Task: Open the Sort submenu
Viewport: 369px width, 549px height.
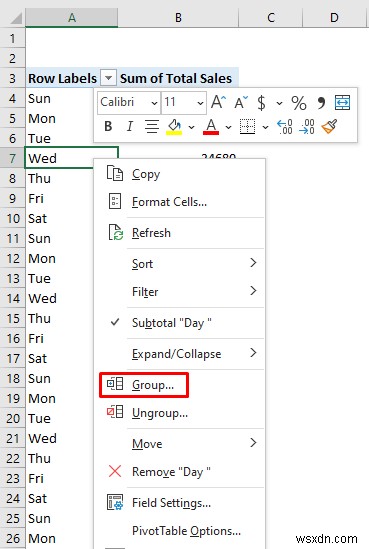Action: pyautogui.click(x=179, y=264)
